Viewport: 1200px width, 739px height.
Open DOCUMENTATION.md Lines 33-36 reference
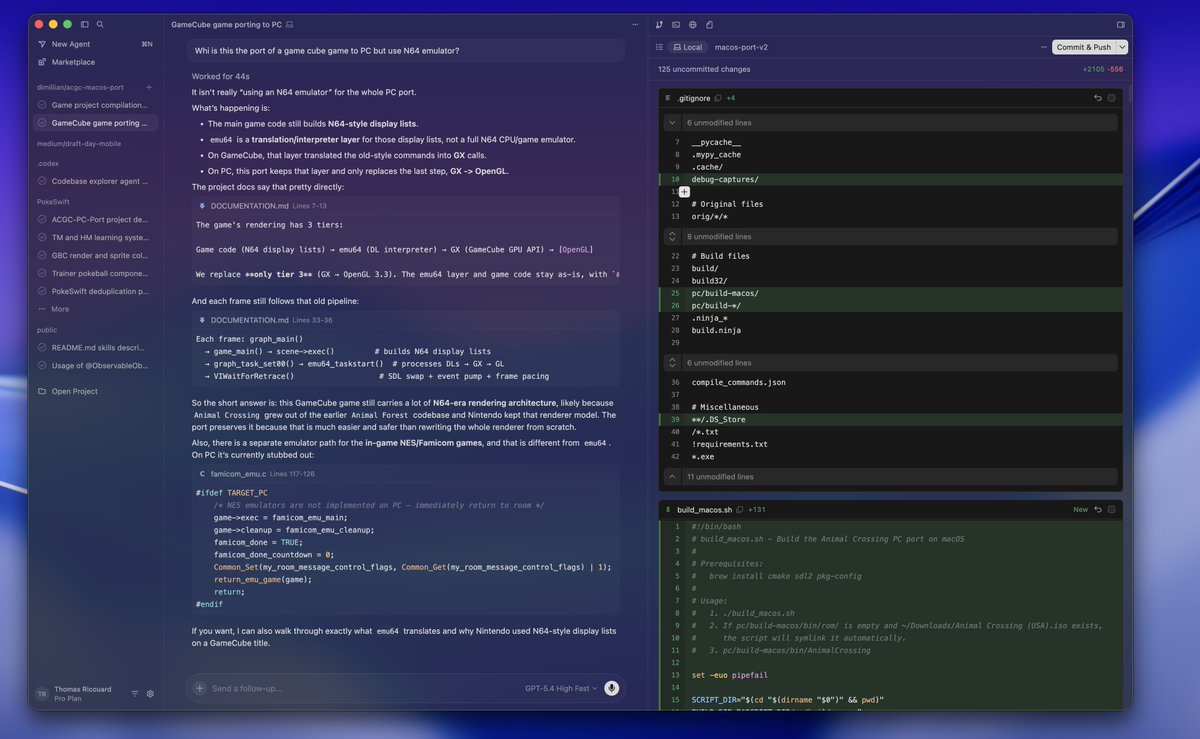[265, 320]
